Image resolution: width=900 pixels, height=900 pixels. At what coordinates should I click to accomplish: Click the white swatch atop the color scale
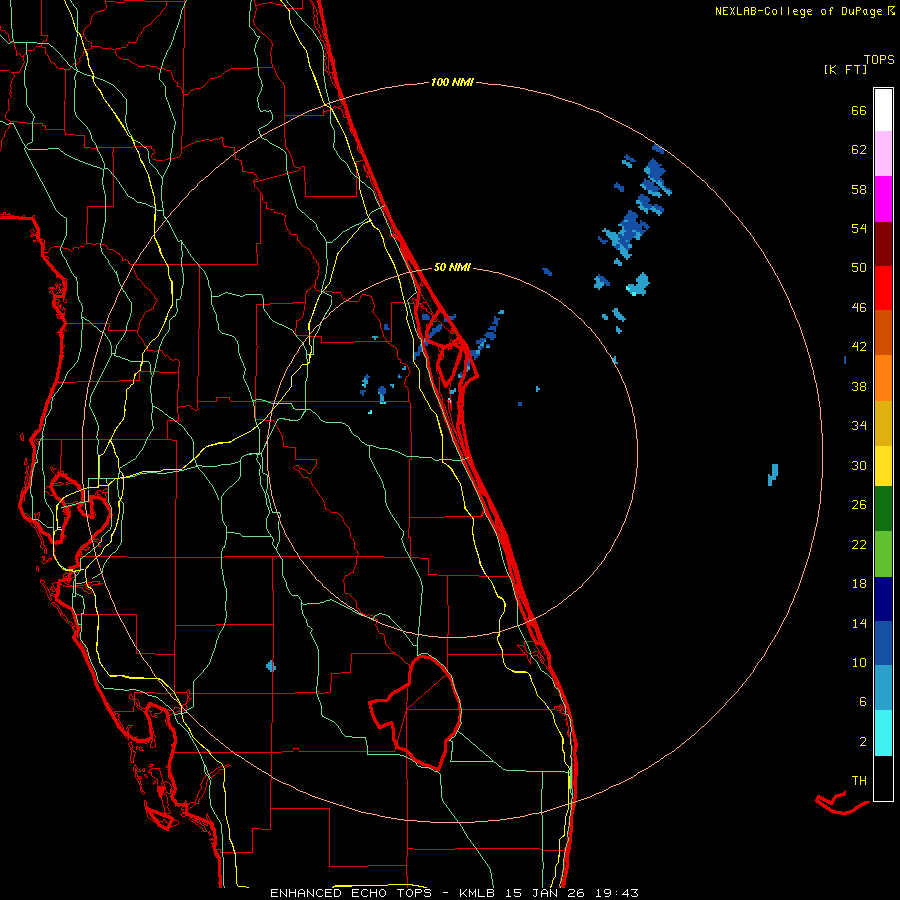[883, 110]
